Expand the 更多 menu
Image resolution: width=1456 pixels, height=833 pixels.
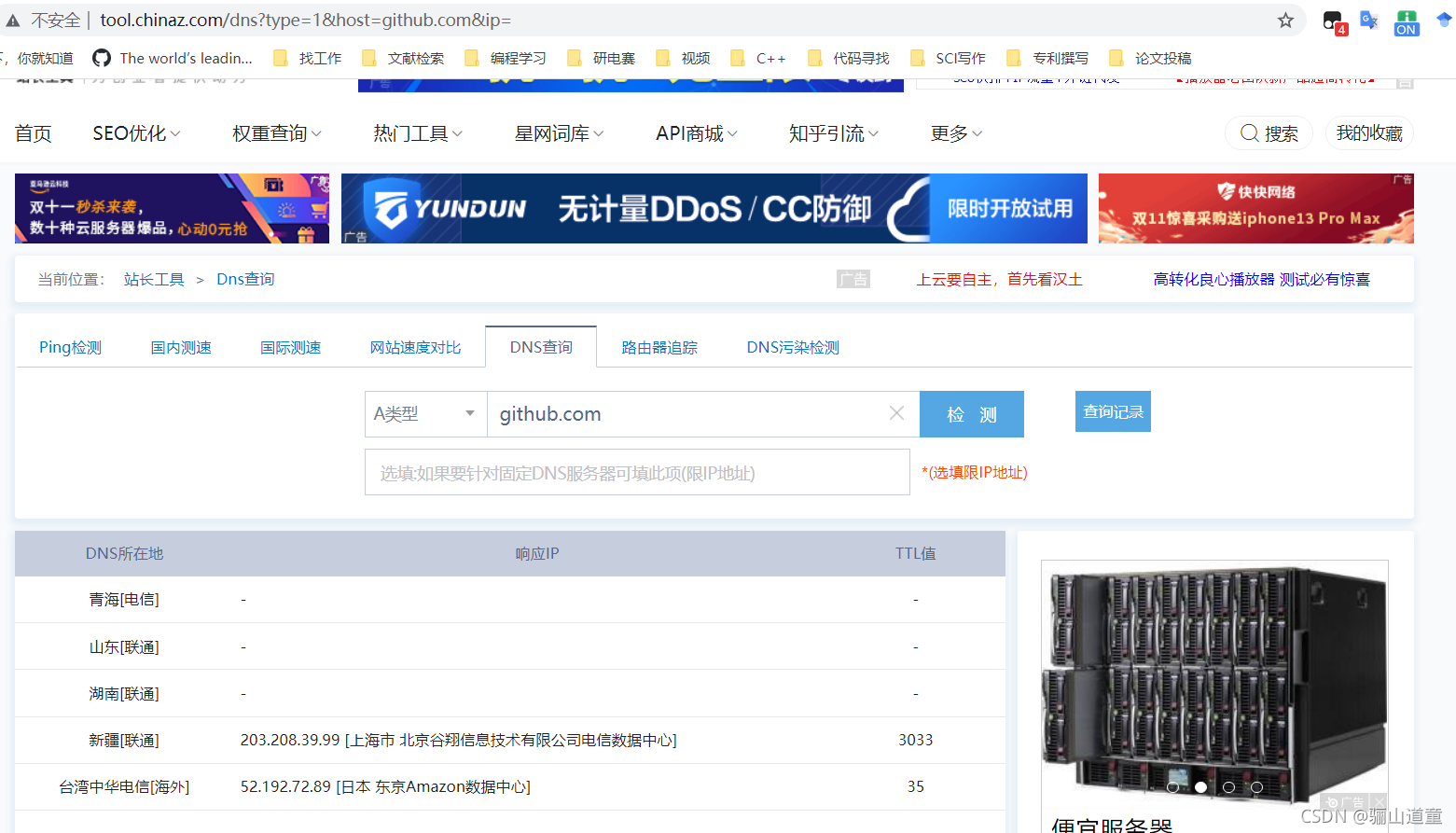point(956,133)
